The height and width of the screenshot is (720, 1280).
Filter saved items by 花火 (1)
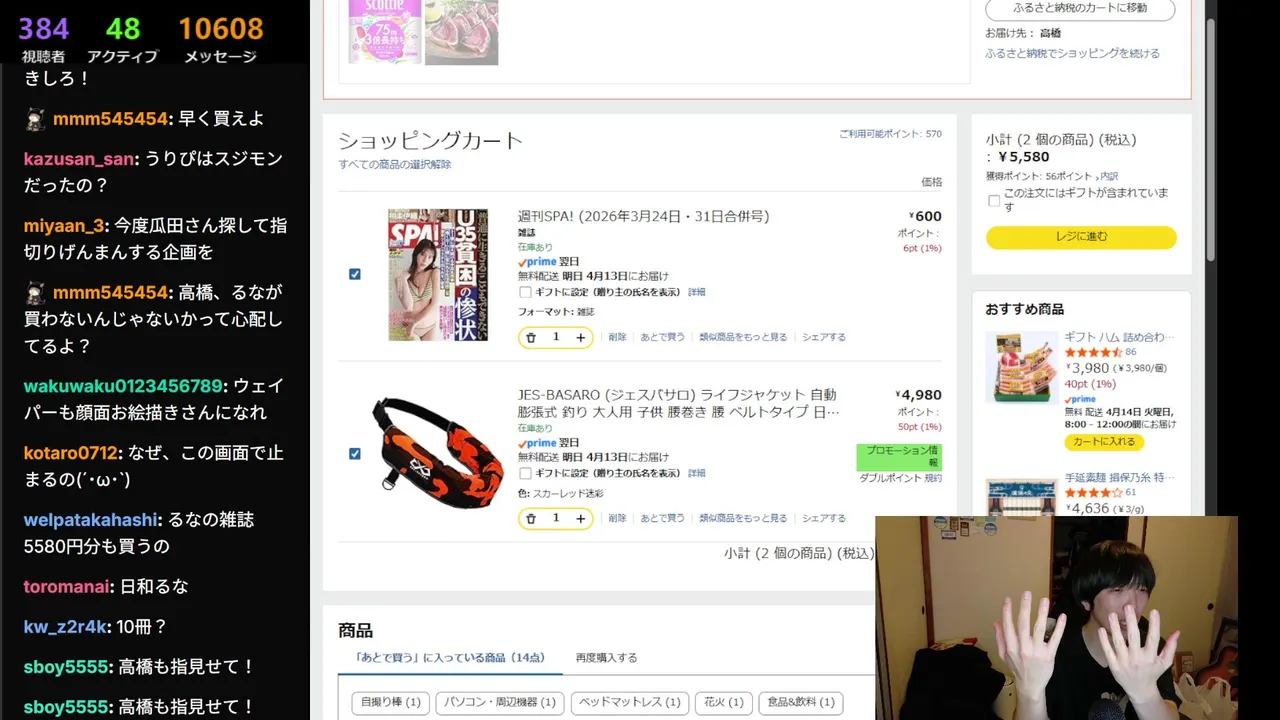click(x=724, y=702)
